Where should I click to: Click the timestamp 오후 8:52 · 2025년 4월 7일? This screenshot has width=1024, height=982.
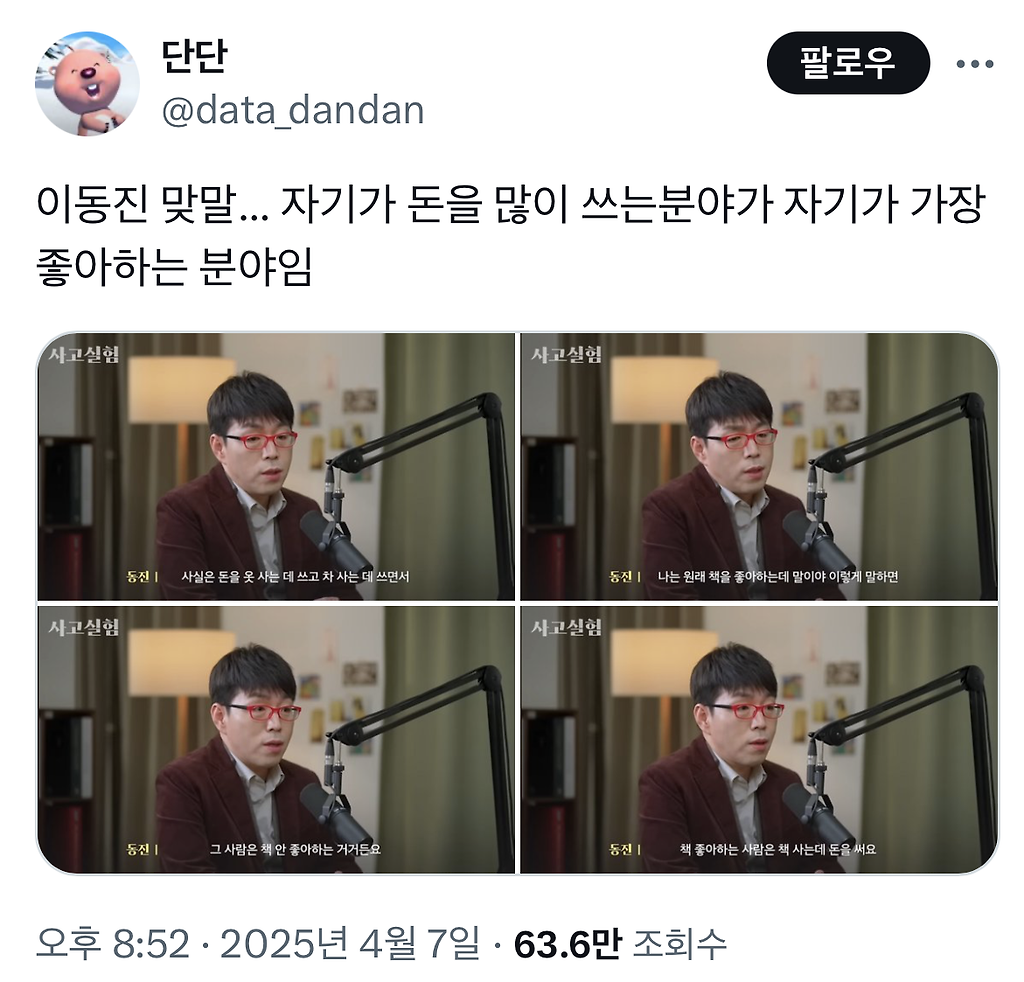click(257, 944)
